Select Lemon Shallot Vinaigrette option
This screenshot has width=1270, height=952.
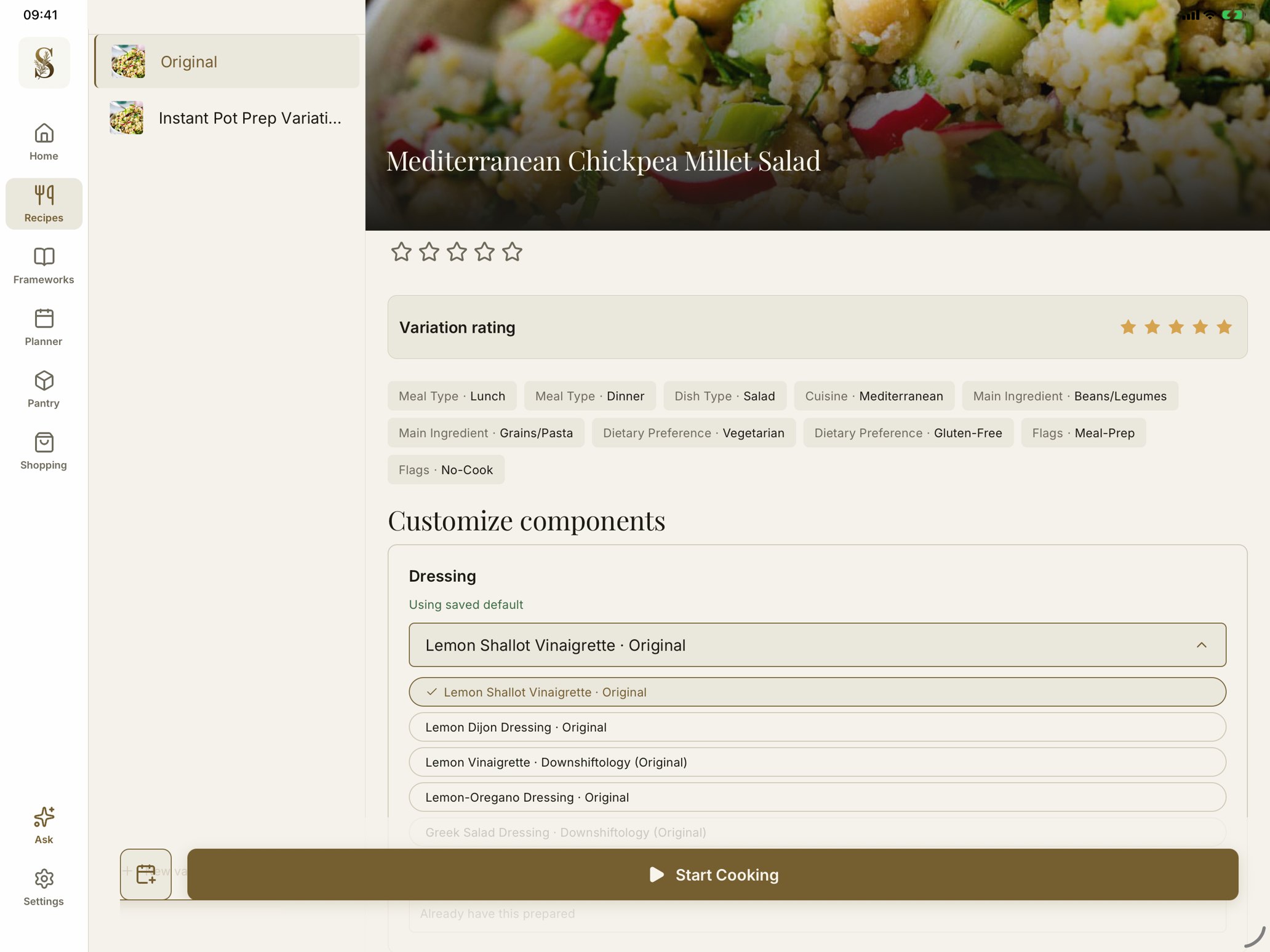[817, 692]
